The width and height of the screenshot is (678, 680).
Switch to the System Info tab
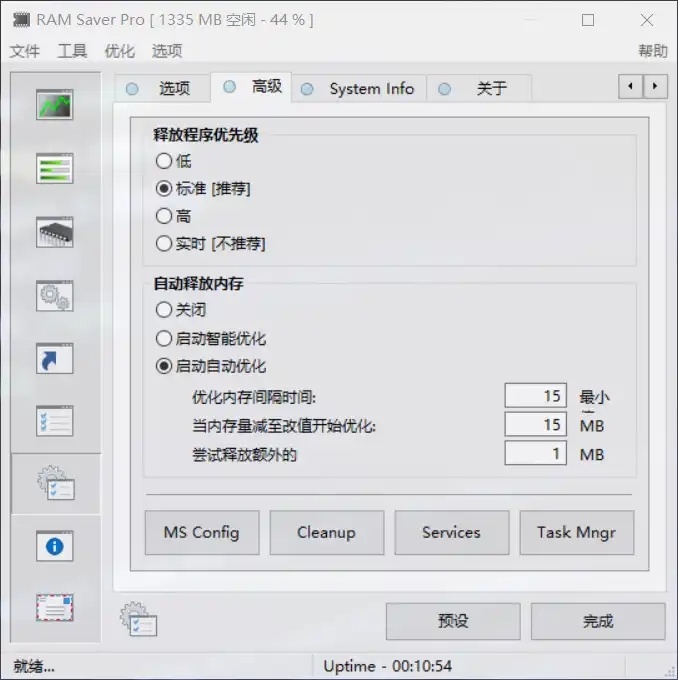point(359,88)
